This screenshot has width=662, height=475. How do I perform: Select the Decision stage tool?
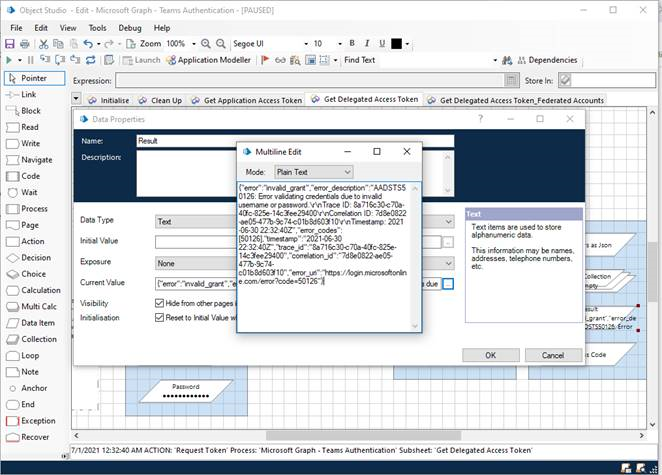pos(35,257)
